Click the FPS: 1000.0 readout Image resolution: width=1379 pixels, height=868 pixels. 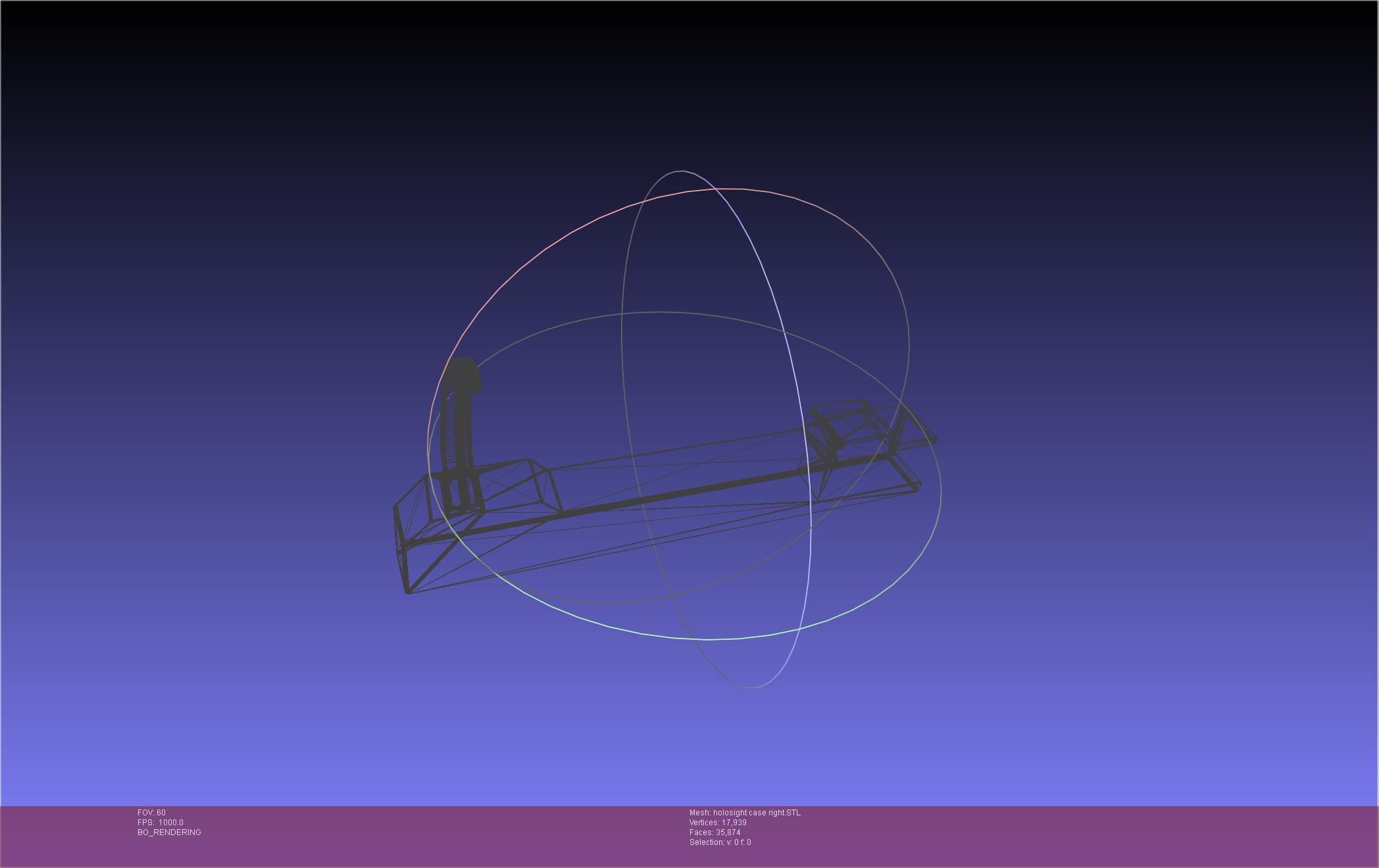pos(160,823)
